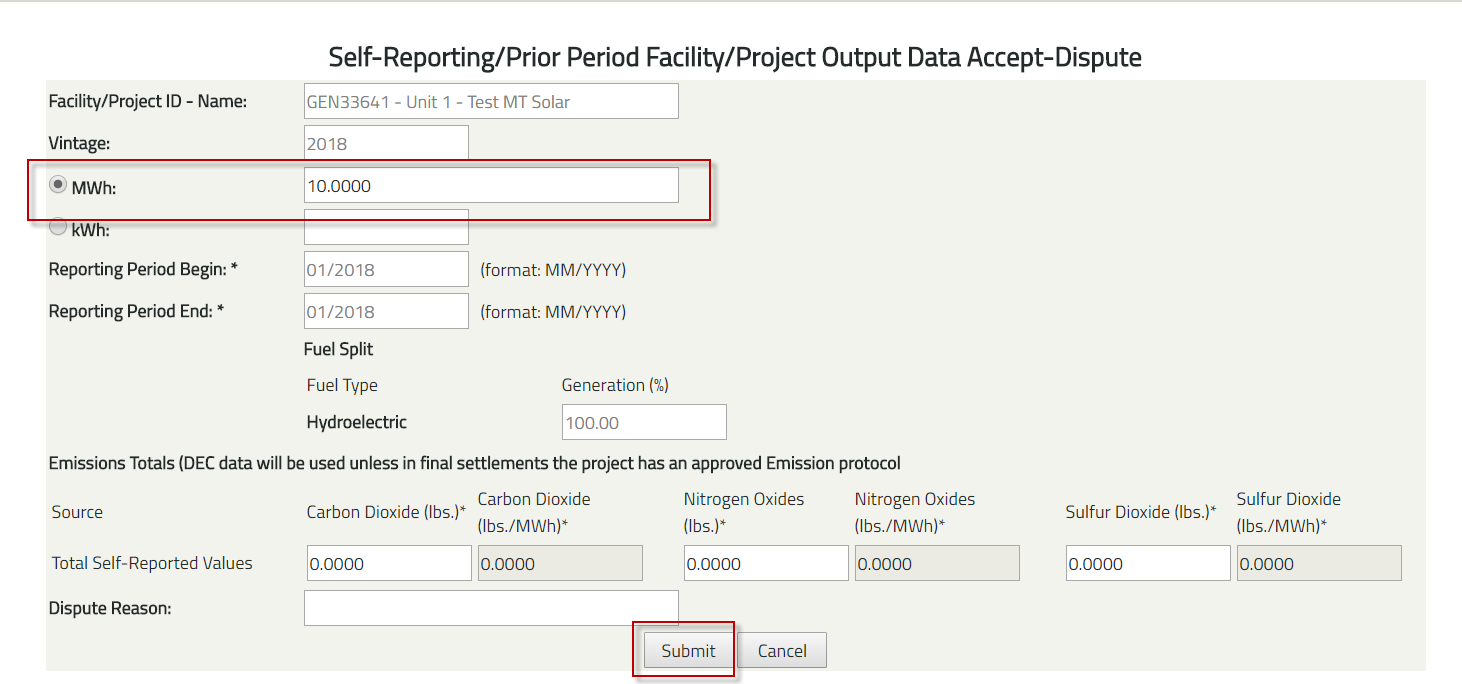This screenshot has height=684, width=1462.
Task: Click the empty kWh input field
Action: click(x=386, y=227)
